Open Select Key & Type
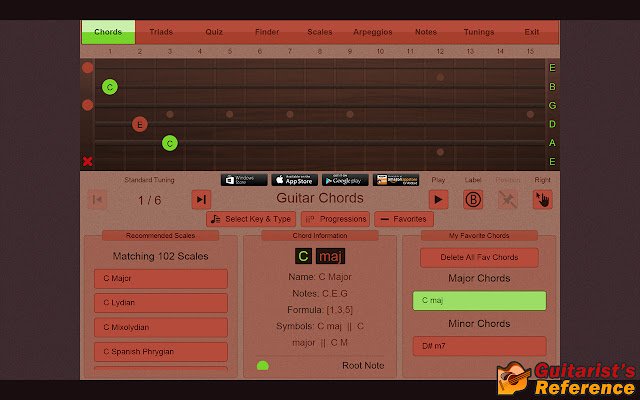Viewport: 640px width, 400px height. [x=251, y=219]
